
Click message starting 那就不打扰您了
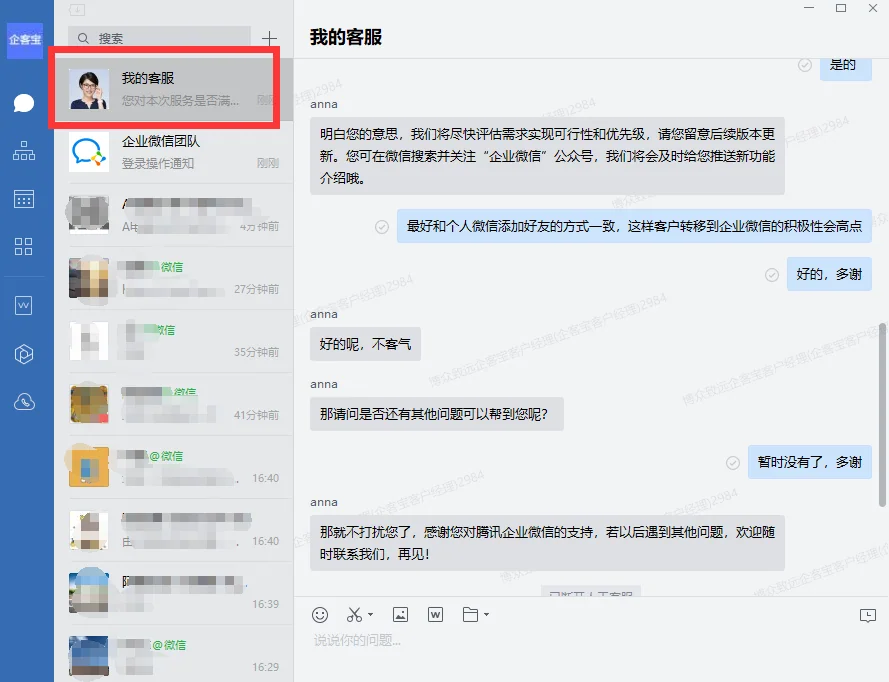tap(547, 543)
